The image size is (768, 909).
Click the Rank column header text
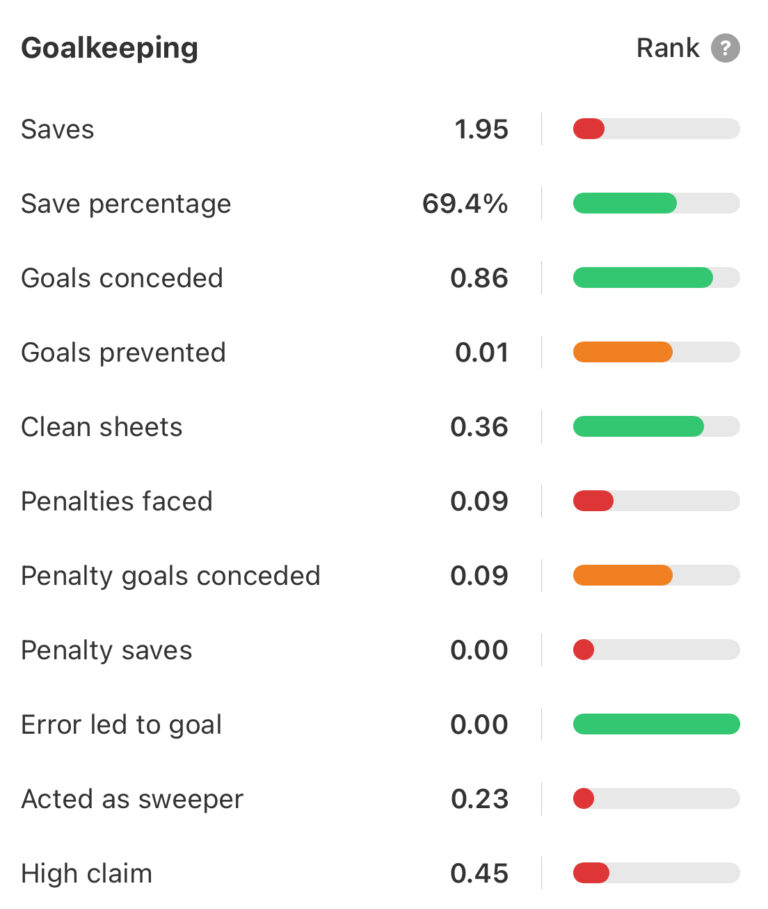pos(667,48)
